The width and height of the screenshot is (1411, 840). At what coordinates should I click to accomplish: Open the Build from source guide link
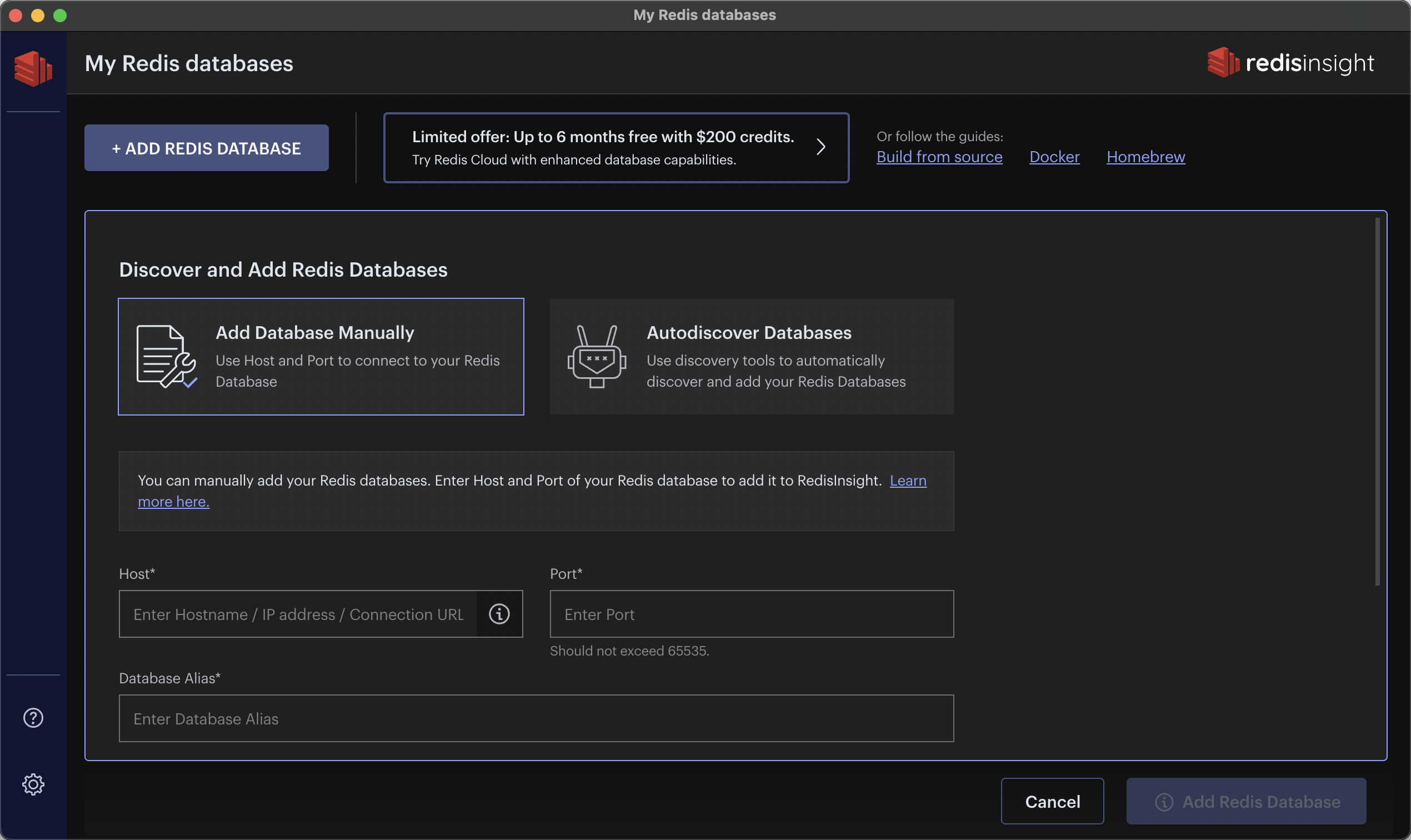939,157
